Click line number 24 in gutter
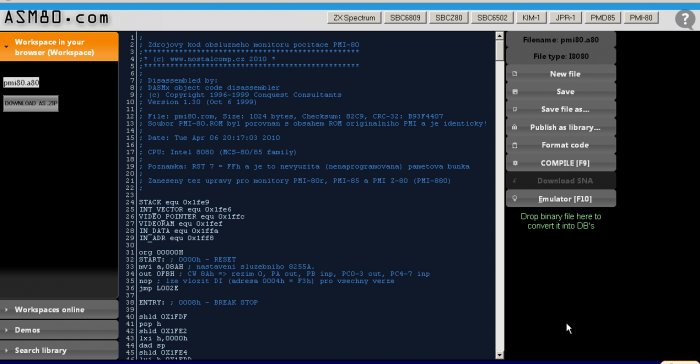The height and width of the screenshot is (364, 700). pyautogui.click(x=130, y=202)
